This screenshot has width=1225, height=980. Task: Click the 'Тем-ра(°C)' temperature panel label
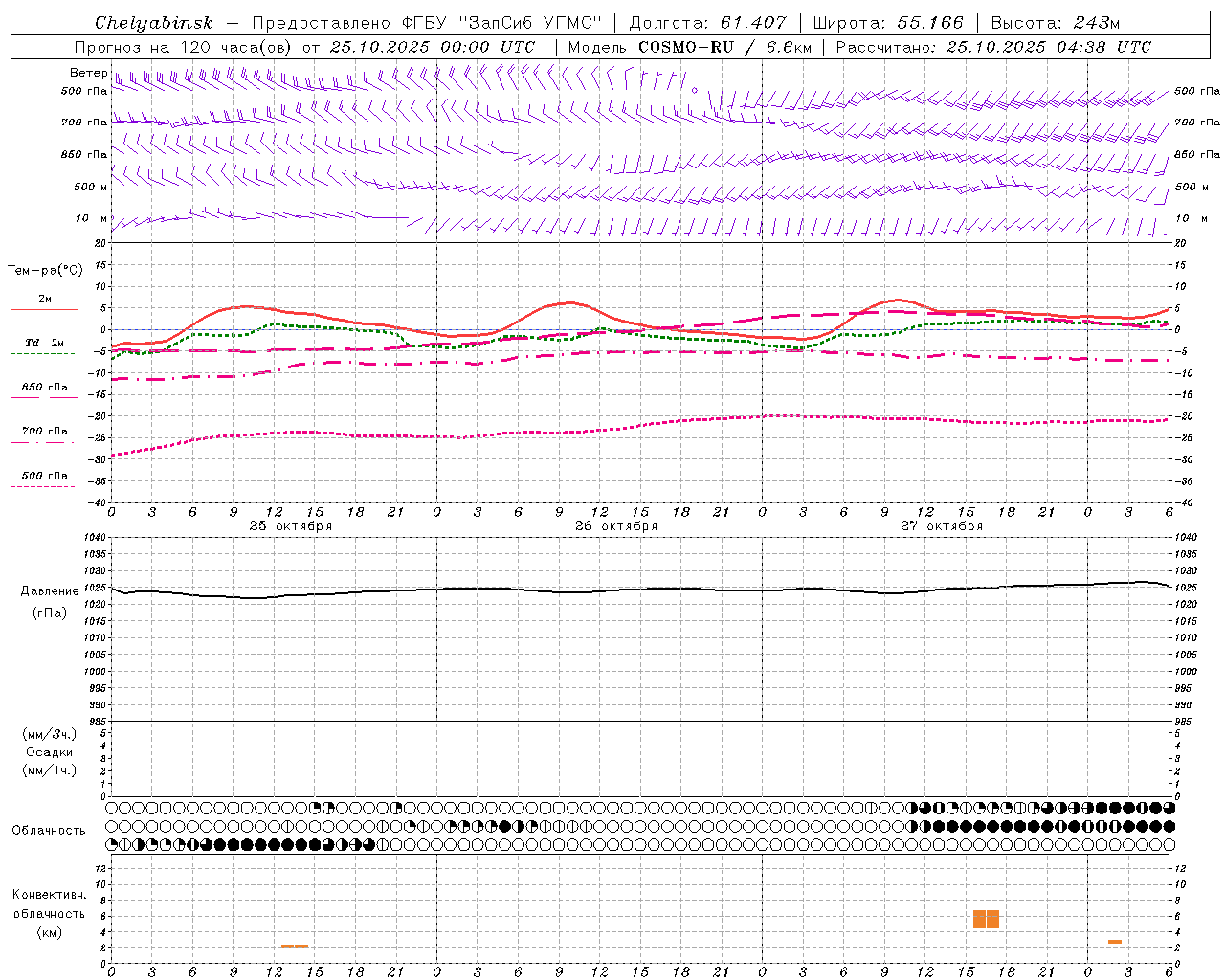click(45, 271)
